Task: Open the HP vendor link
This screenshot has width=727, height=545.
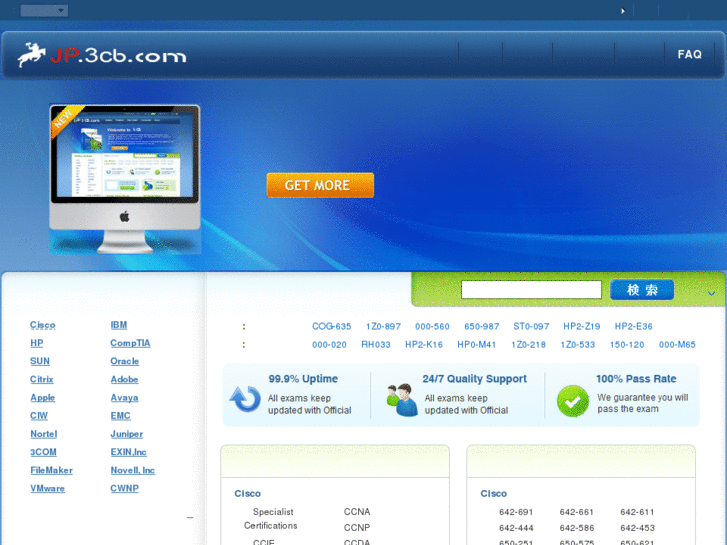Action: click(37, 343)
